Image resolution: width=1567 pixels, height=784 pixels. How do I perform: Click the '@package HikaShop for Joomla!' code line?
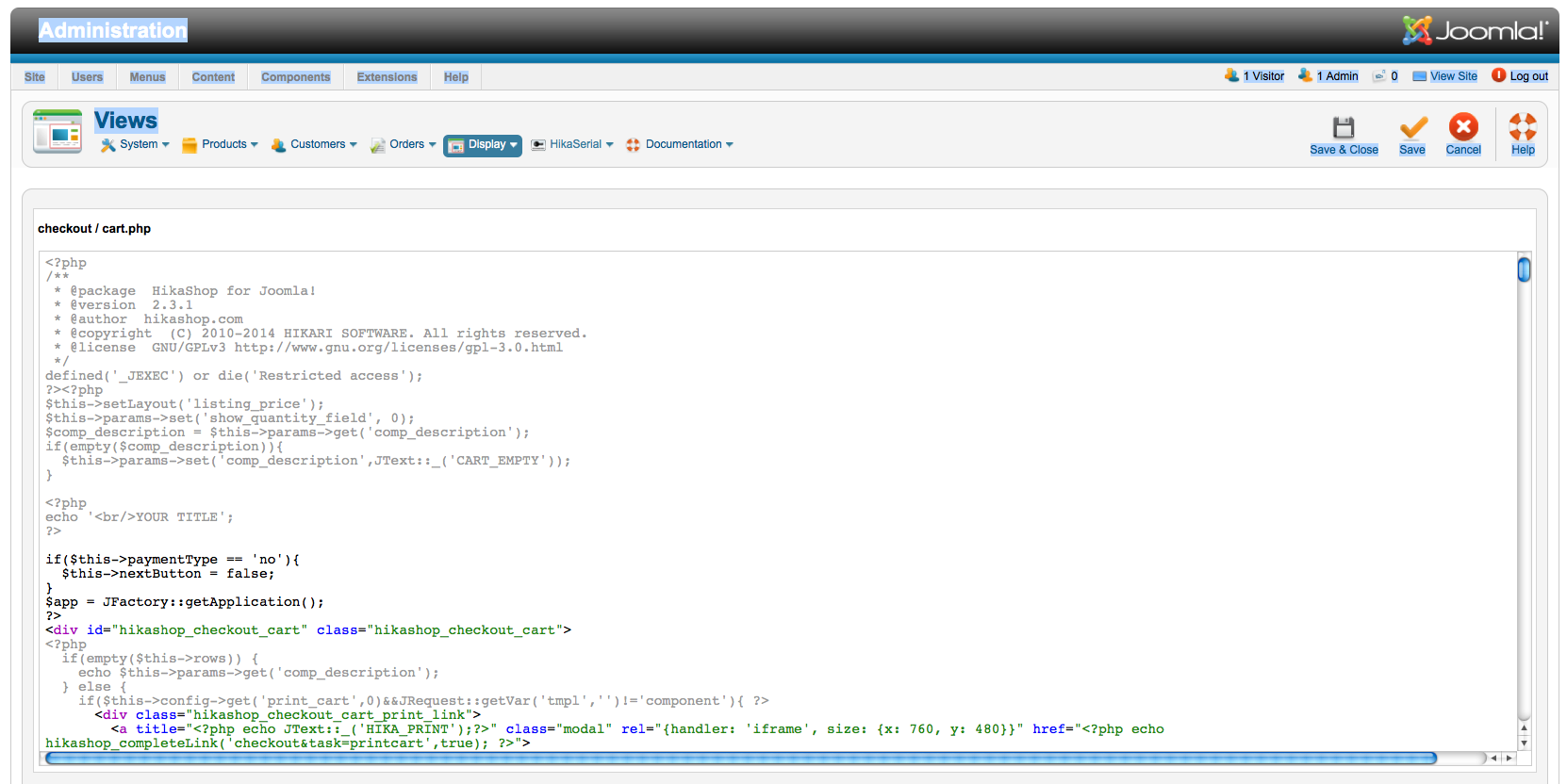tap(185, 291)
